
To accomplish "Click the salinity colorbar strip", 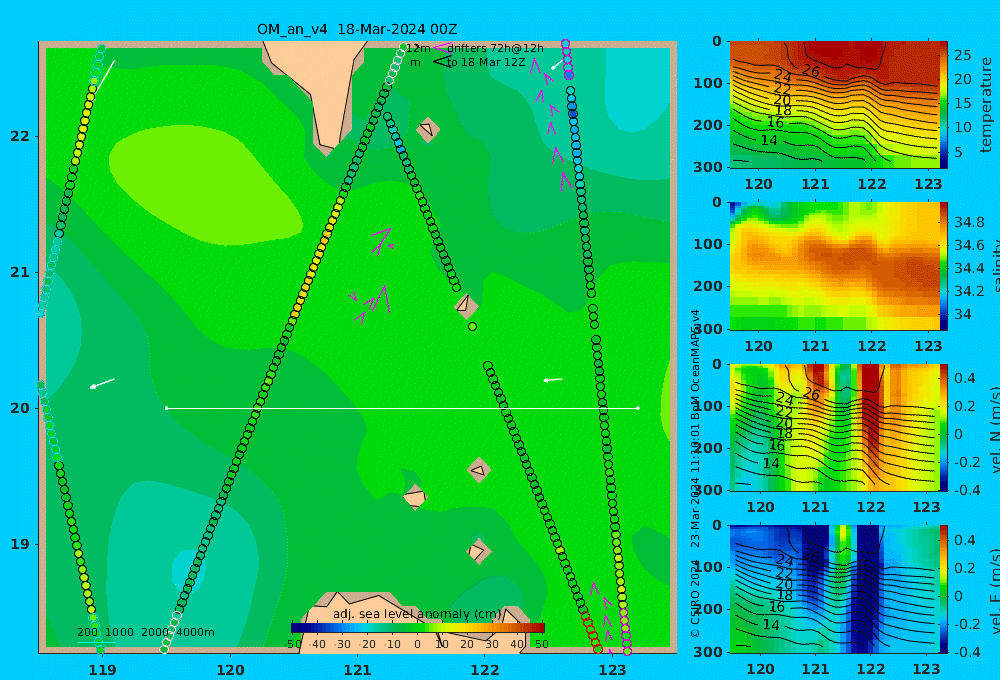I will pos(943,266).
